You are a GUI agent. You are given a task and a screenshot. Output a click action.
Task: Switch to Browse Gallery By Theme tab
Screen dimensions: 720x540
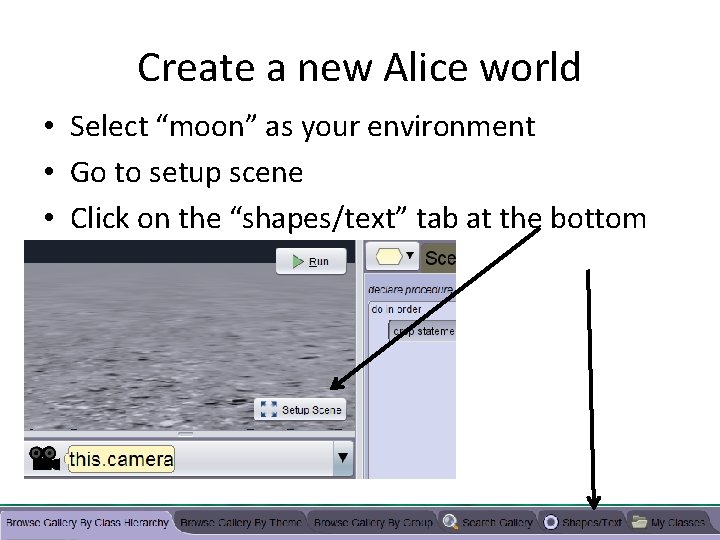click(x=241, y=523)
